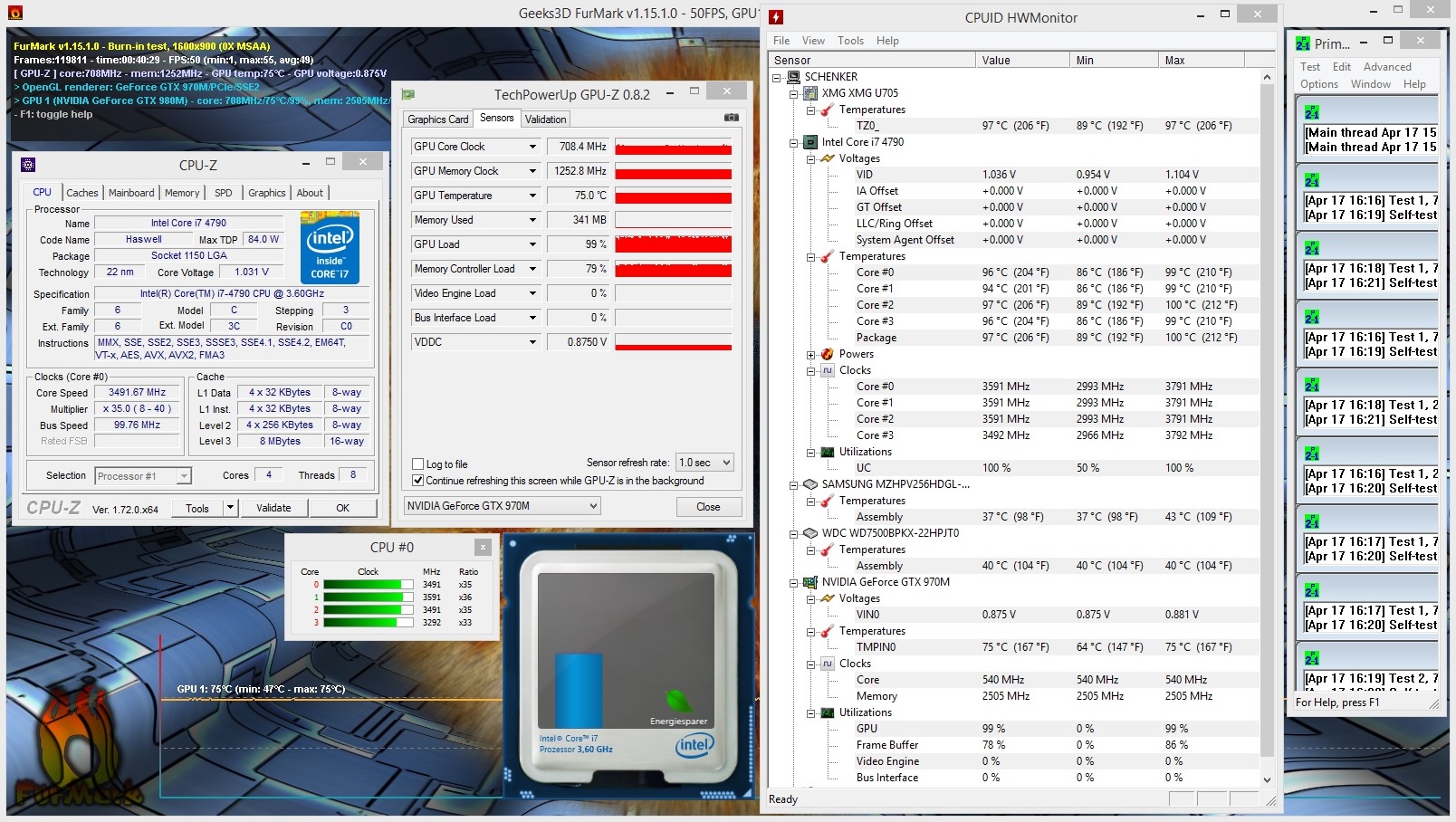Click the Max column header in HWMonitor
The width and height of the screenshot is (1456, 822).
click(1202, 61)
